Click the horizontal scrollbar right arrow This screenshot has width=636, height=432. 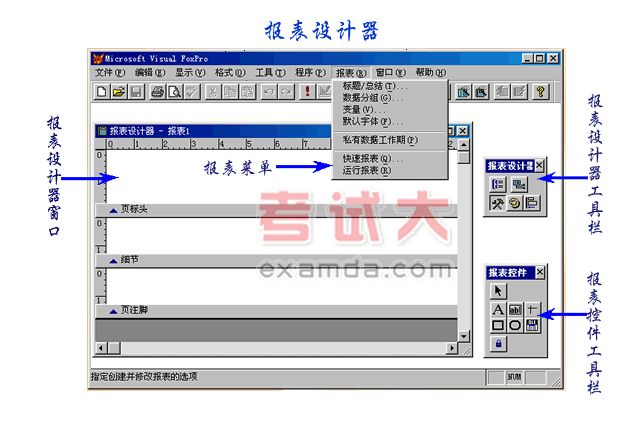[x=451, y=348]
